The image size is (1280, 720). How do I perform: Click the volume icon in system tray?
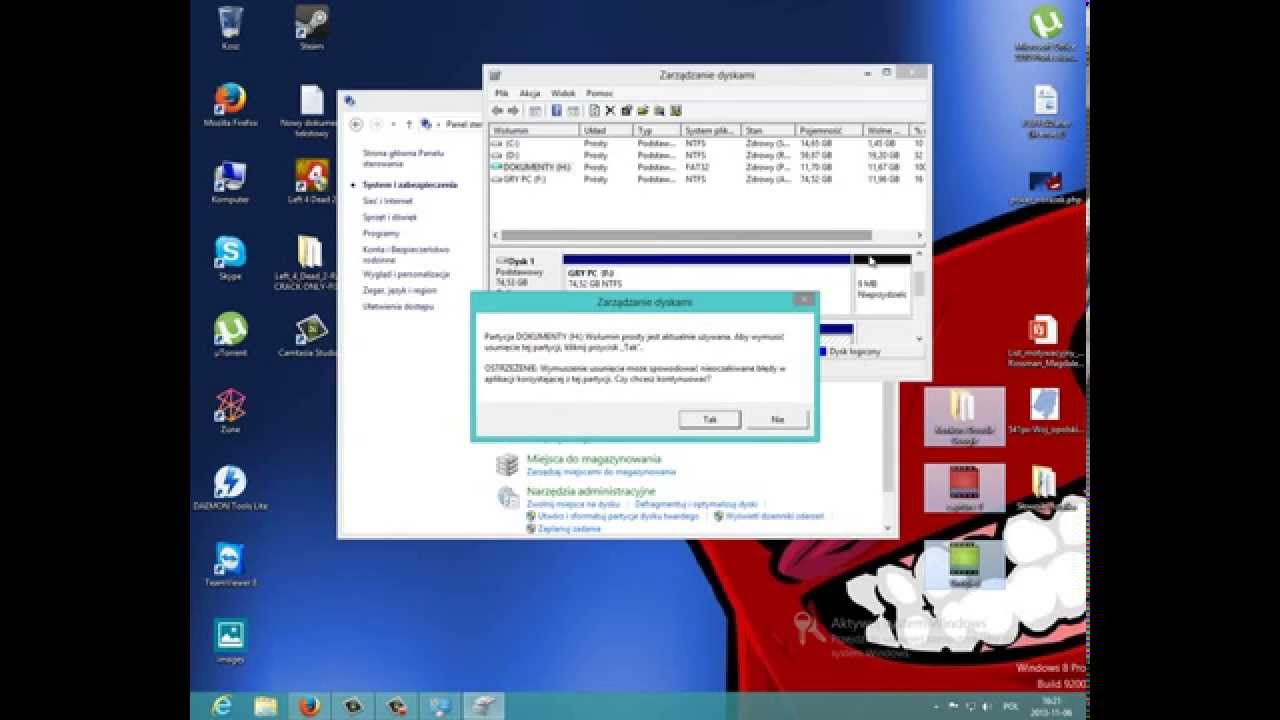(985, 706)
